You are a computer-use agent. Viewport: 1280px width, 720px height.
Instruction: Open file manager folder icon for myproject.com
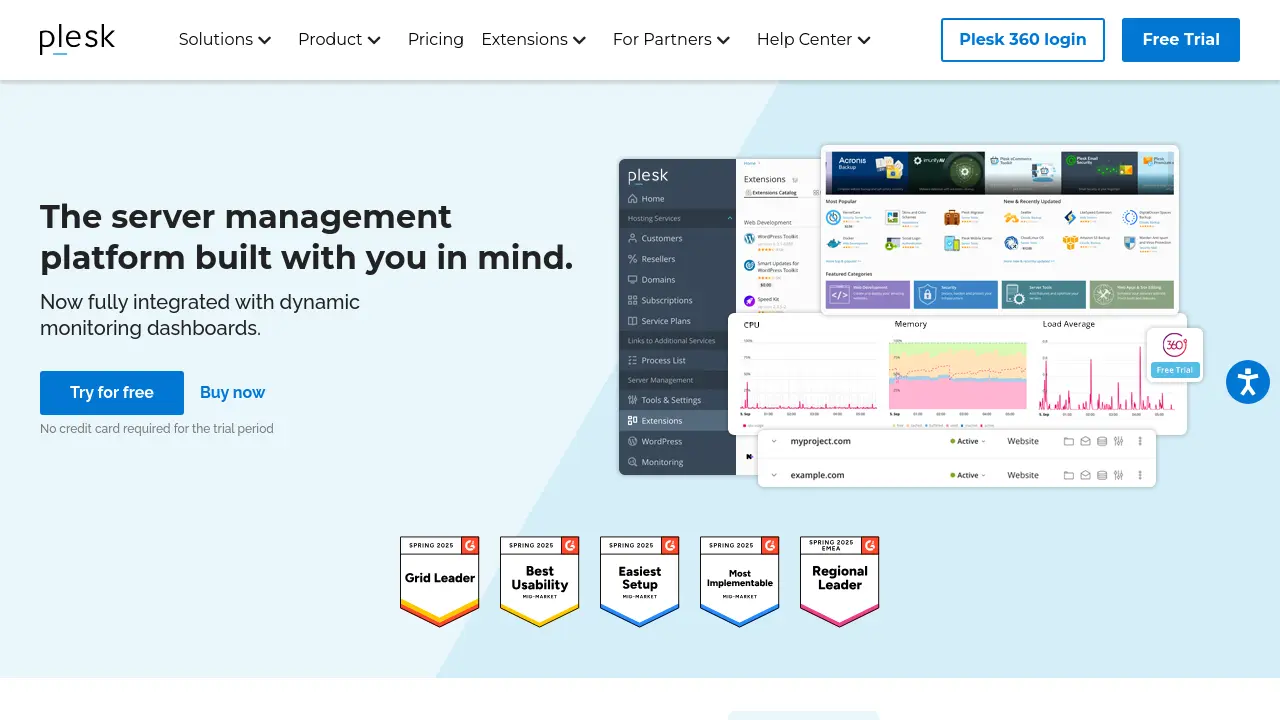tap(1069, 441)
